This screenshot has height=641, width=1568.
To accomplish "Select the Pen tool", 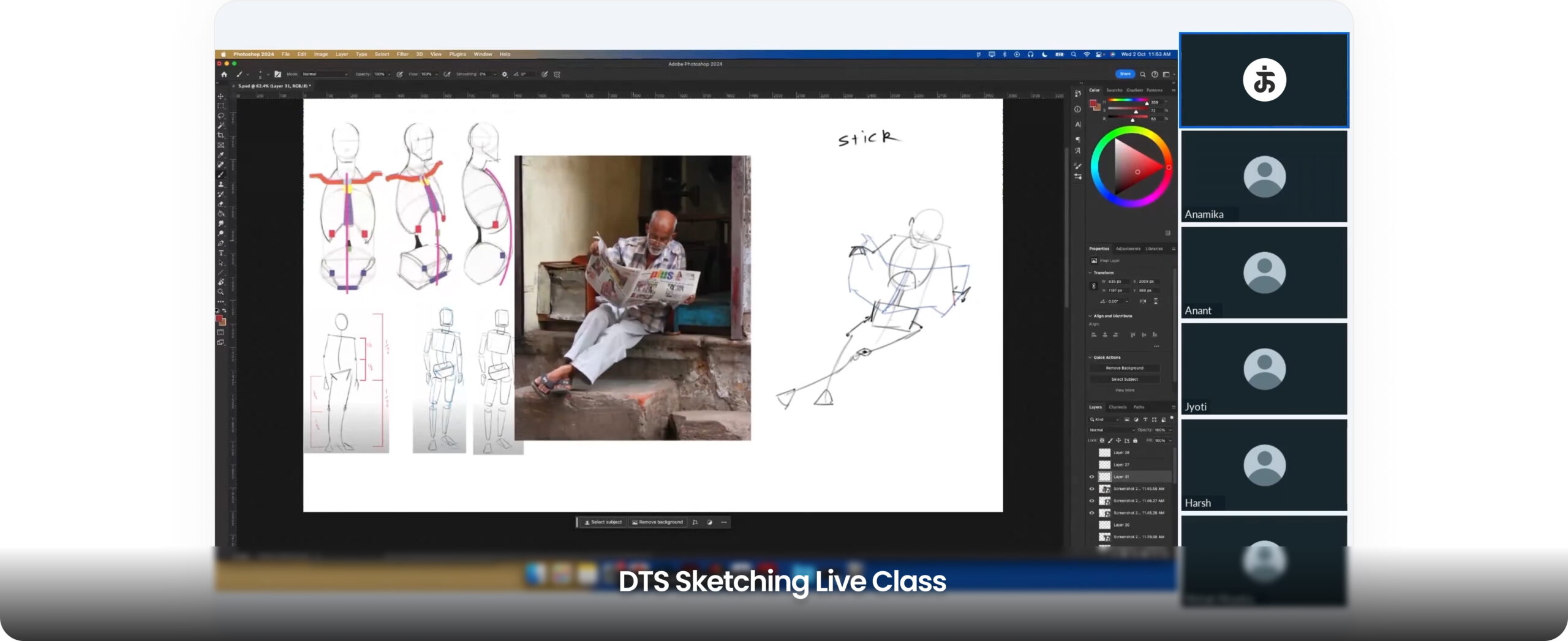I will (x=221, y=242).
